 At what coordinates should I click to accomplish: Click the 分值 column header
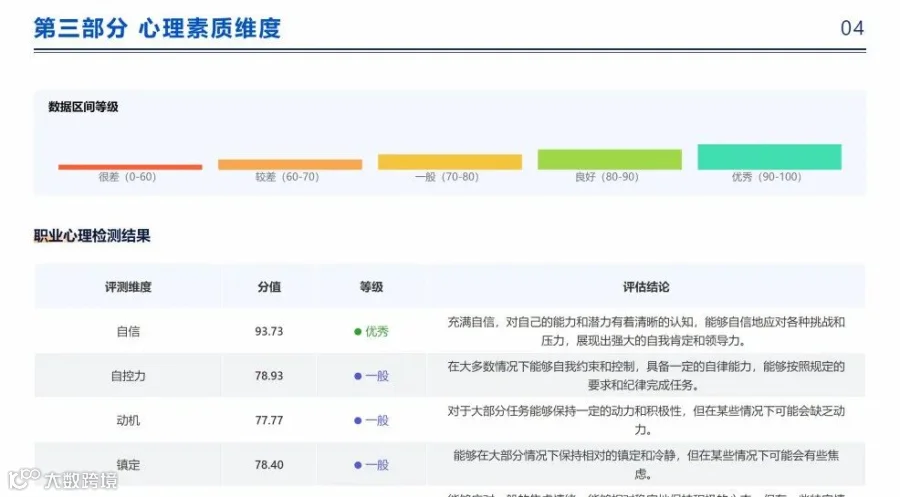click(x=269, y=287)
